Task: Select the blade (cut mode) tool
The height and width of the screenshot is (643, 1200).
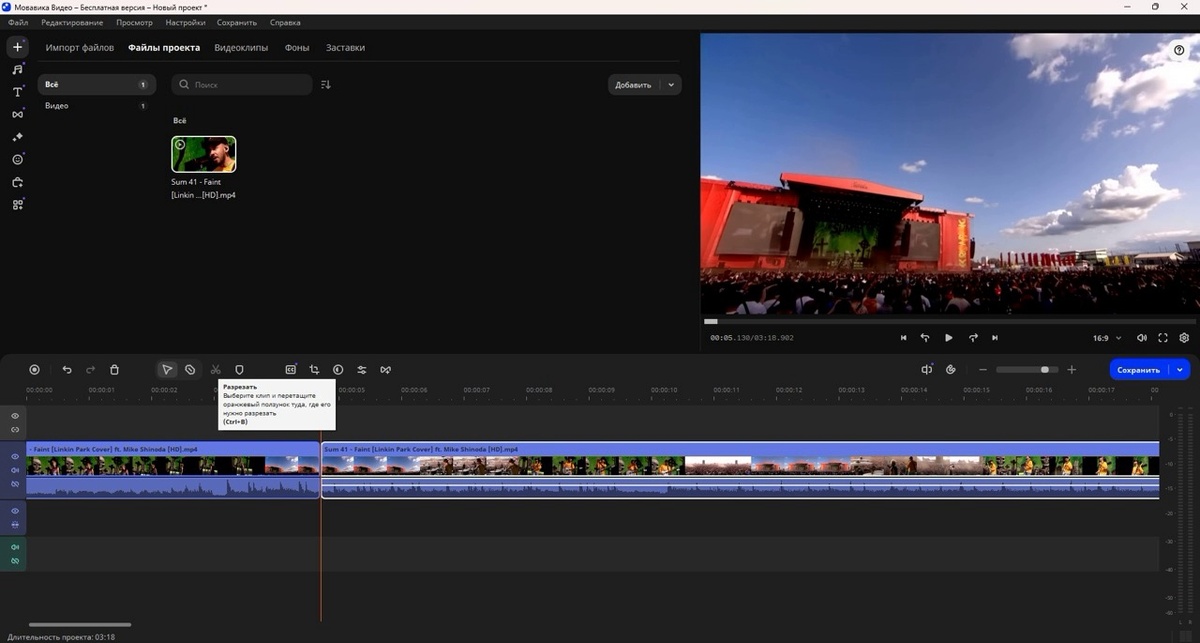Action: pos(190,369)
